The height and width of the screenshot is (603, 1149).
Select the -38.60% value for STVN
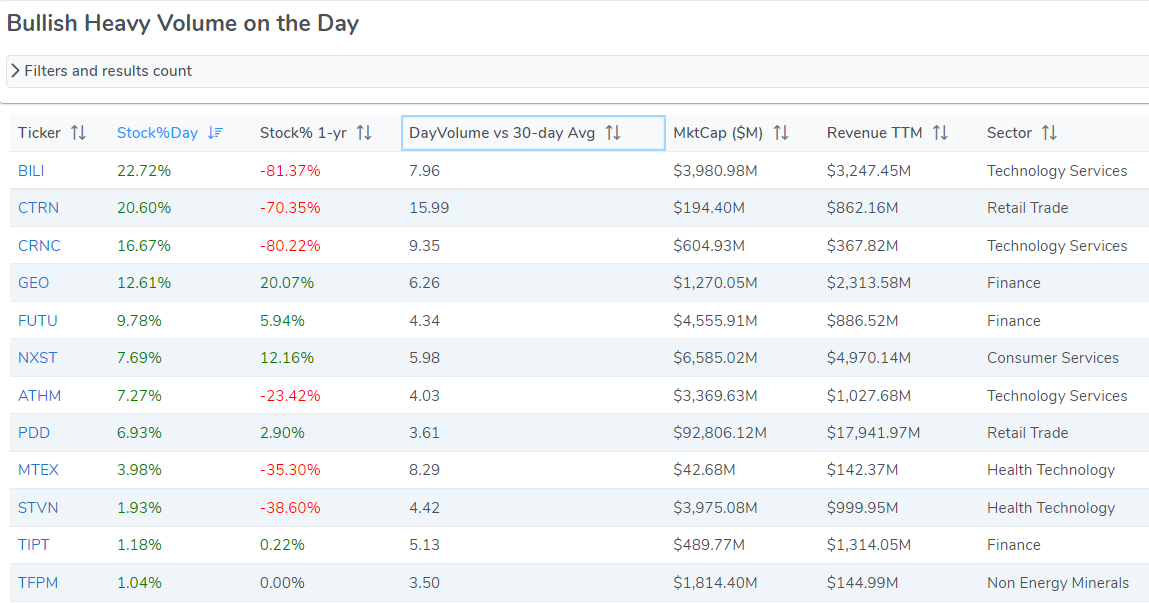[x=289, y=508]
